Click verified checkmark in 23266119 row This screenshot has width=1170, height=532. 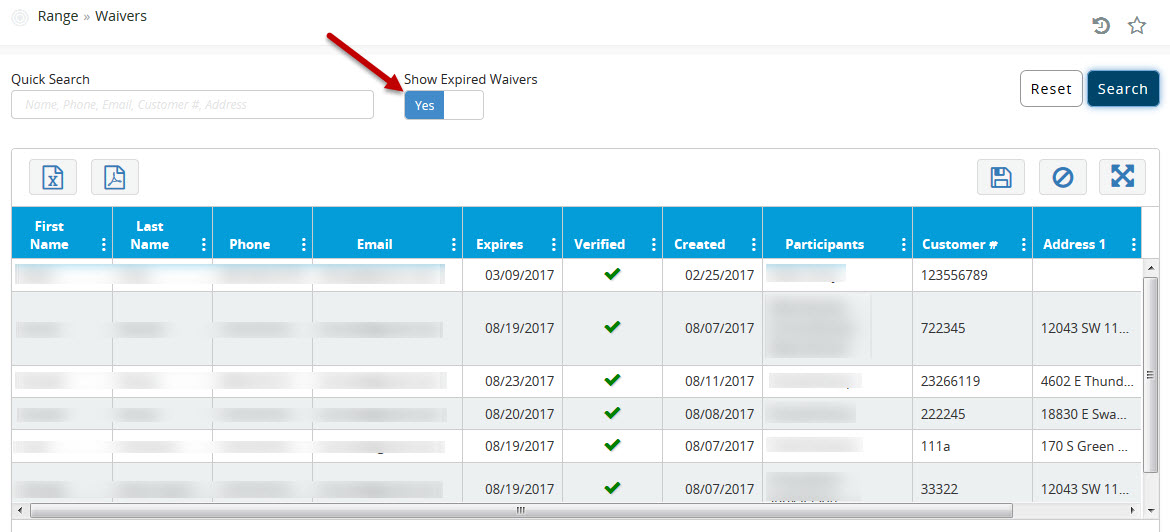pos(613,381)
